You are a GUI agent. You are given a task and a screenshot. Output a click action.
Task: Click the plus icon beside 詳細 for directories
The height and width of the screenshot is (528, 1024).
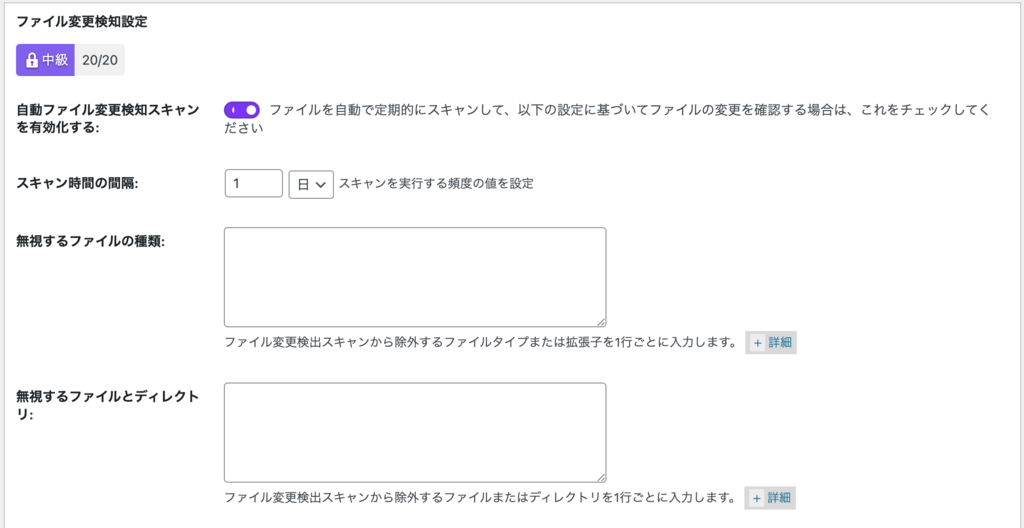pyautogui.click(x=758, y=499)
